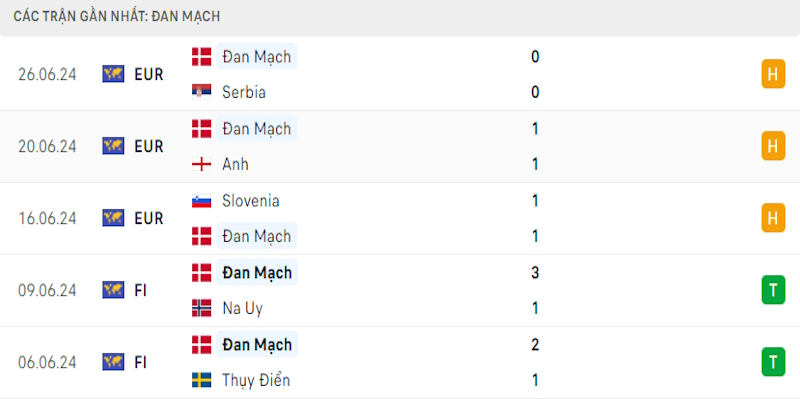The height and width of the screenshot is (400, 800).
Task: Click the Serbia flag icon
Action: [x=202, y=92]
